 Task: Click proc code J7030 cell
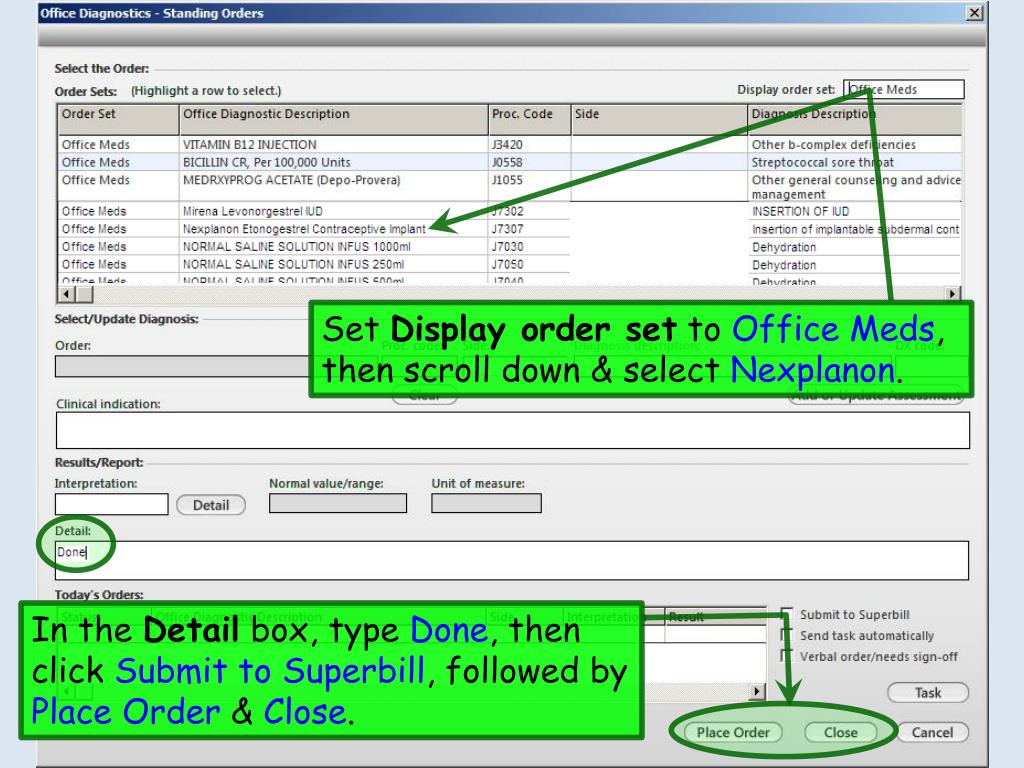(x=529, y=246)
